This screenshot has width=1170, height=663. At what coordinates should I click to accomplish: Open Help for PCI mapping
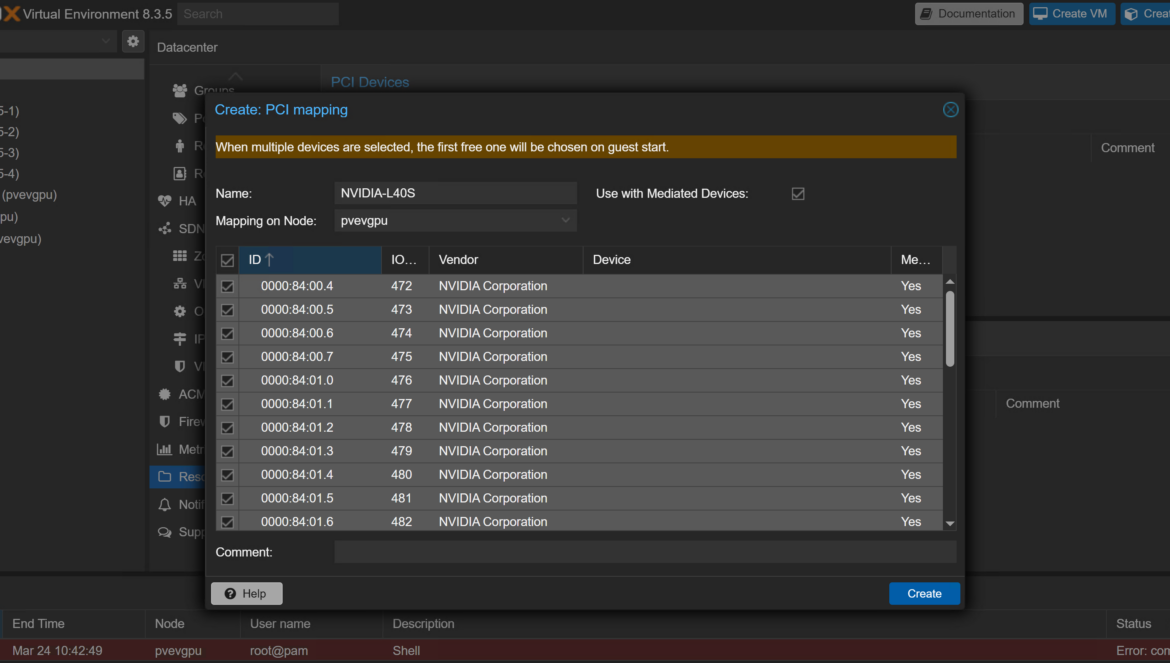[246, 594]
